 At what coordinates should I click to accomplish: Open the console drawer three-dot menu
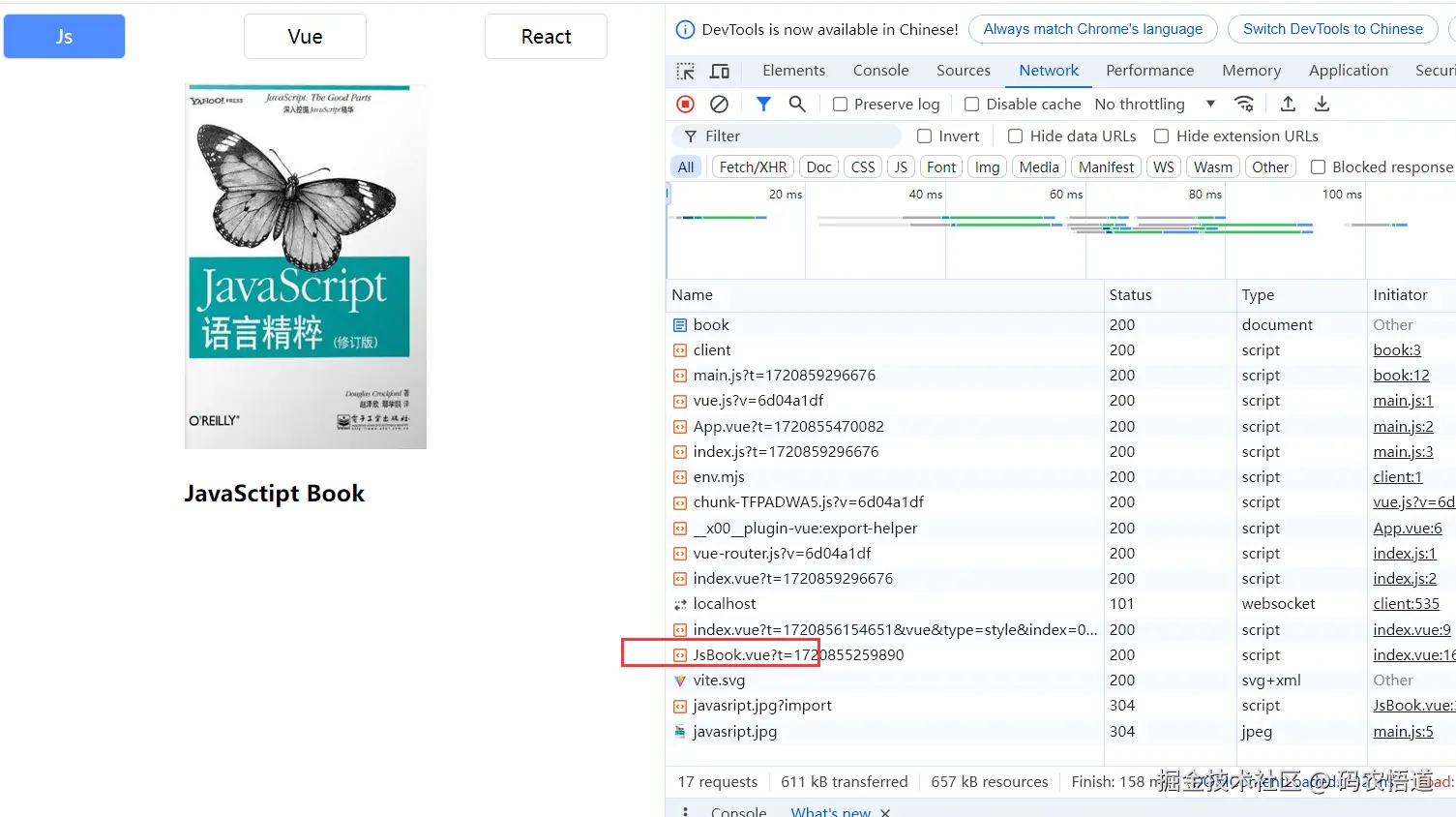tap(685, 811)
